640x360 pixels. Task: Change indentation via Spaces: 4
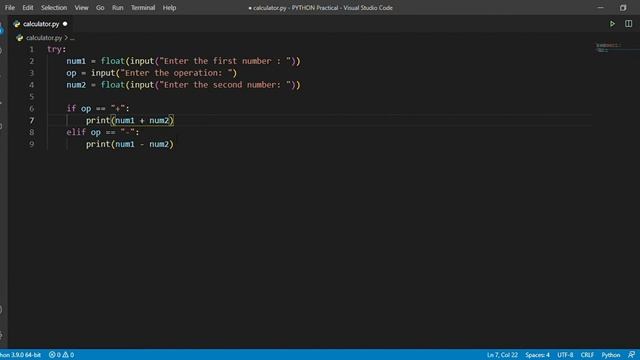[x=537, y=355]
